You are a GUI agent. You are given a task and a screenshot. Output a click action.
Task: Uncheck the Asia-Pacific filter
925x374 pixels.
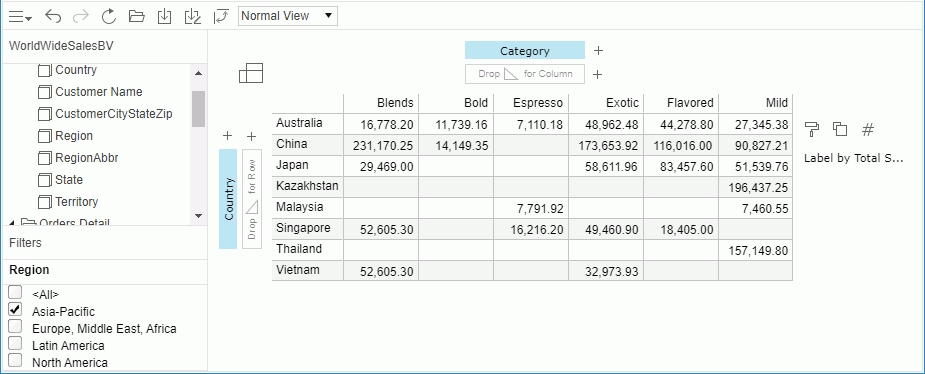tap(16, 309)
